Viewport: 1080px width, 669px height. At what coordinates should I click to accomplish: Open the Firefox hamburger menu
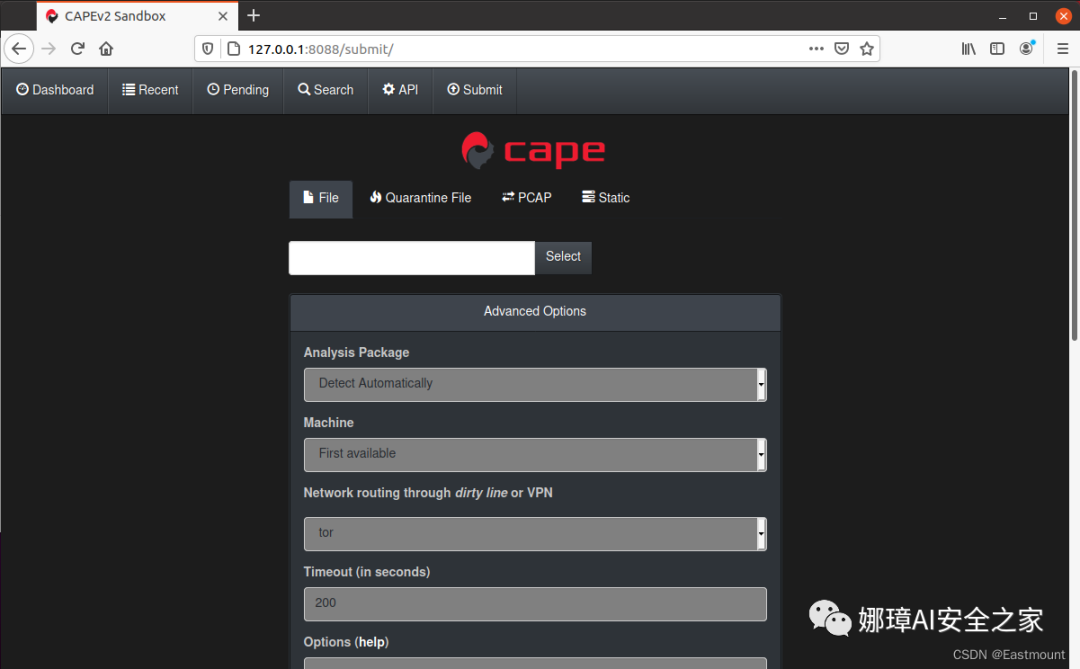tap(1062, 49)
